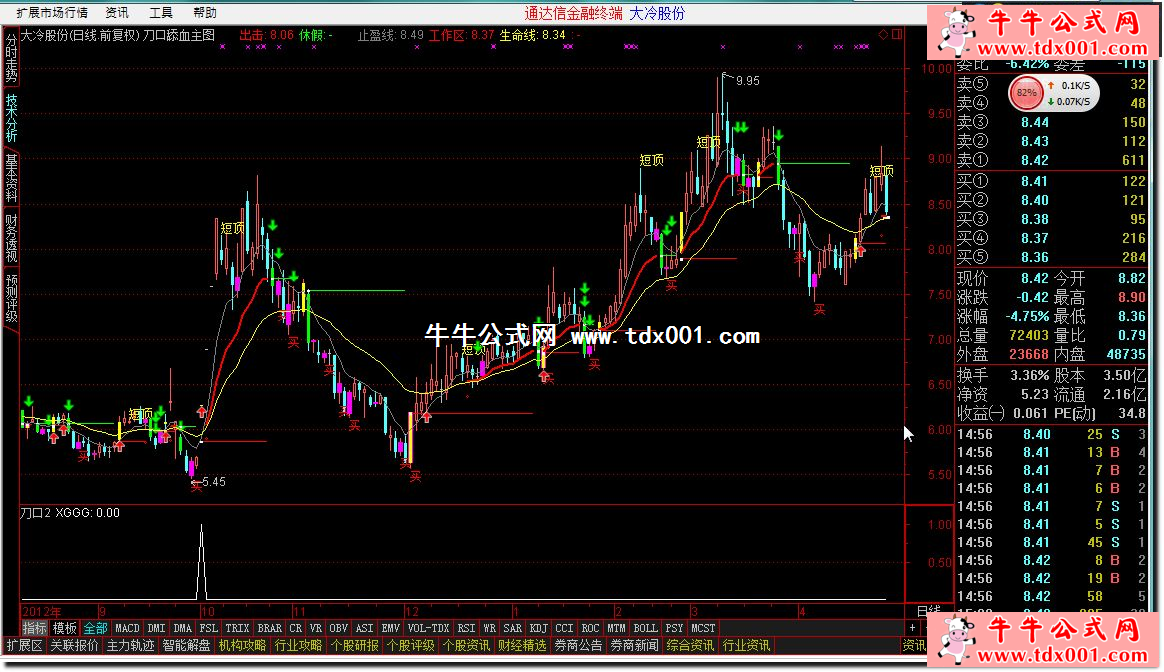Show the DMA indicator
Image resolution: width=1164 pixels, height=672 pixels.
click(x=182, y=628)
